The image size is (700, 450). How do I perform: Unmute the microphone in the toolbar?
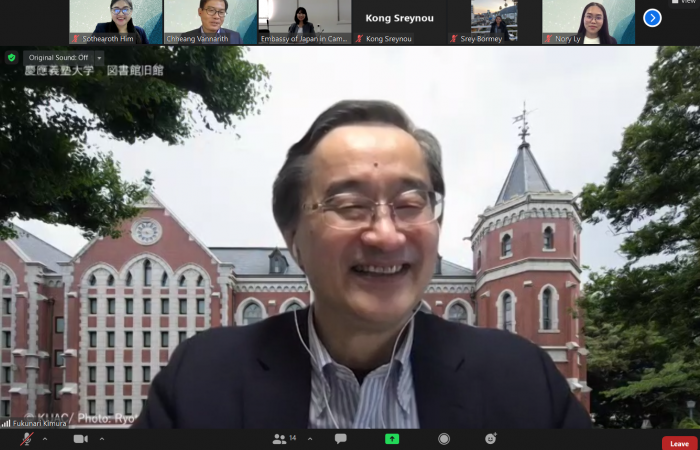(26, 439)
